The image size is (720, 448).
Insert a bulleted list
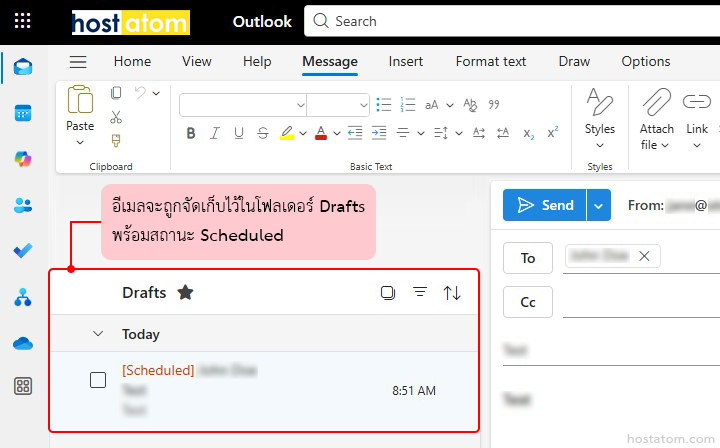click(383, 105)
